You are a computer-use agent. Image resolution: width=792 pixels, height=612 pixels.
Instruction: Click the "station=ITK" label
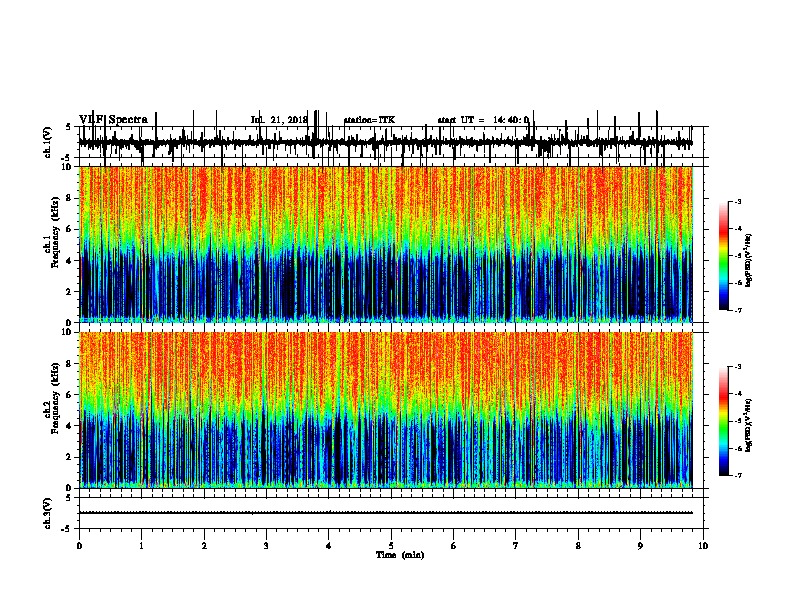tap(369, 120)
